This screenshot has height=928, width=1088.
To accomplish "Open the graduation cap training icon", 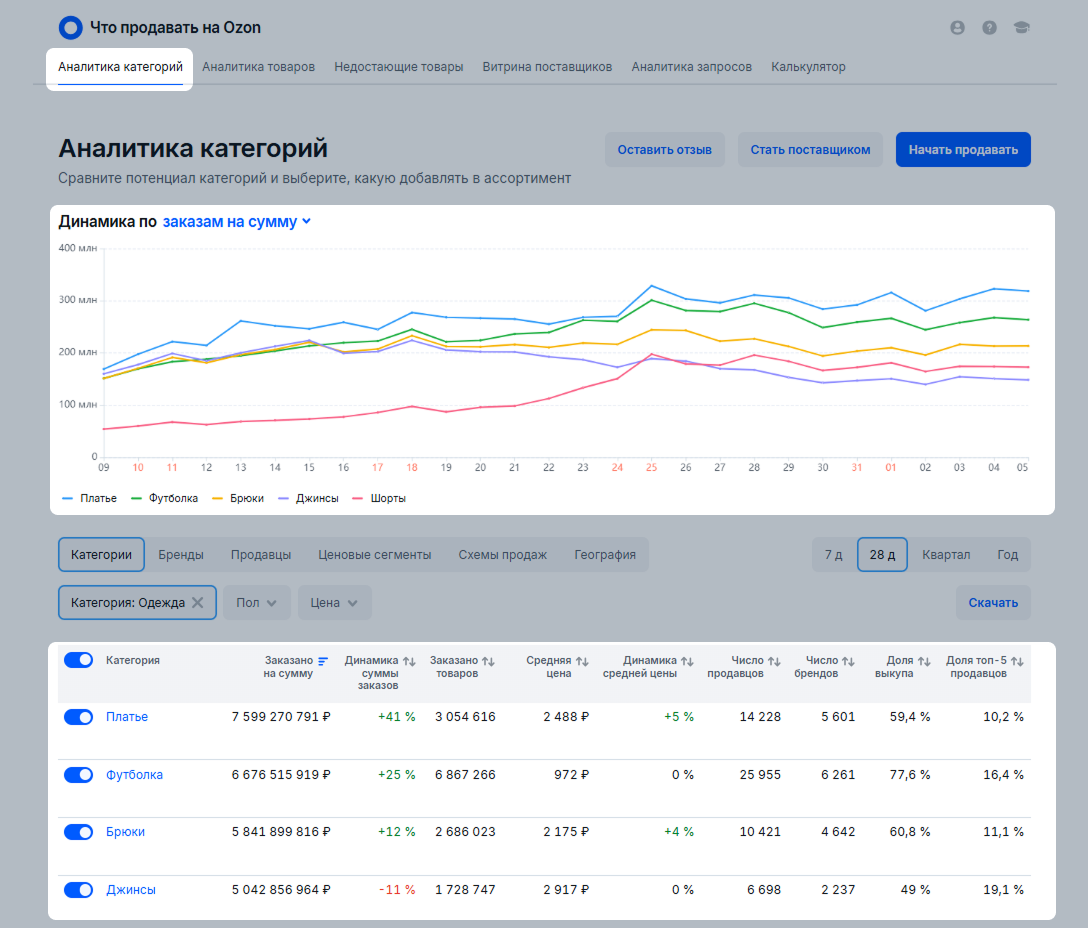I will [1021, 28].
